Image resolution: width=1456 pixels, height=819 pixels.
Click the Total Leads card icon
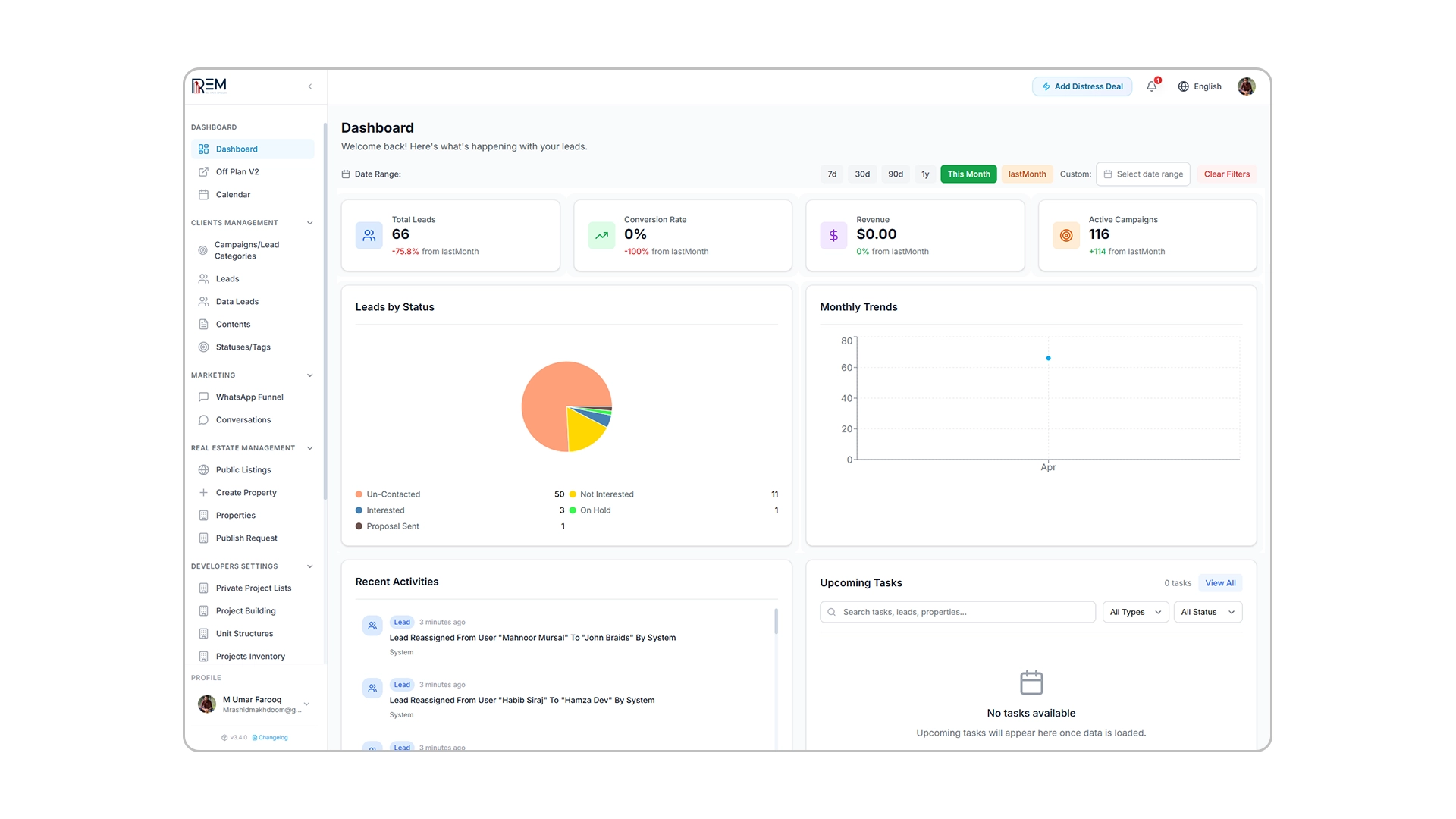[369, 236]
